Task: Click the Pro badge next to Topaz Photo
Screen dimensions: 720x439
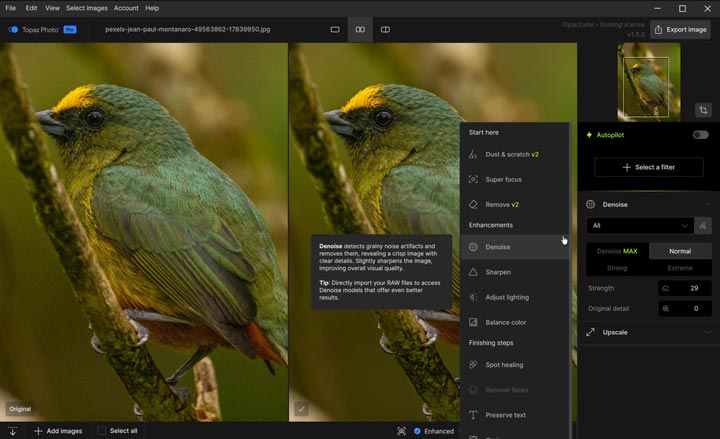Action: click(70, 29)
